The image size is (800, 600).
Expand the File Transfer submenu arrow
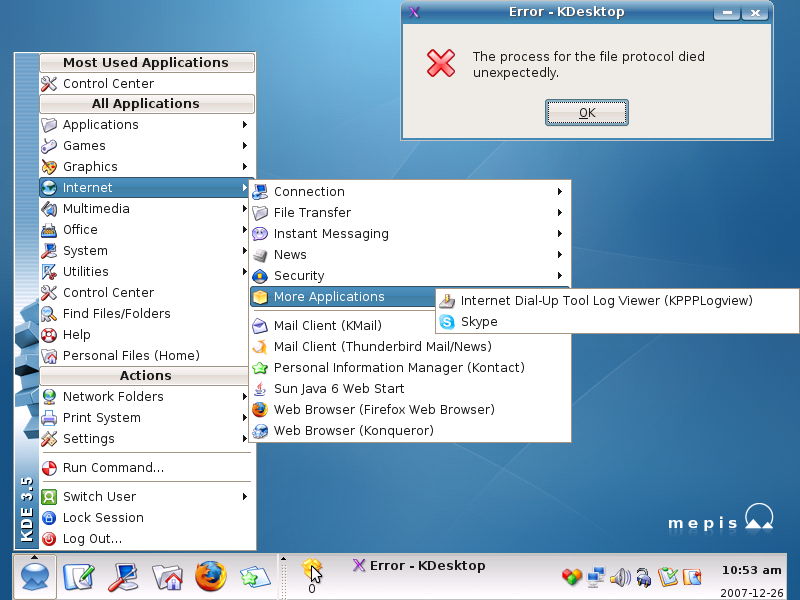[560, 212]
